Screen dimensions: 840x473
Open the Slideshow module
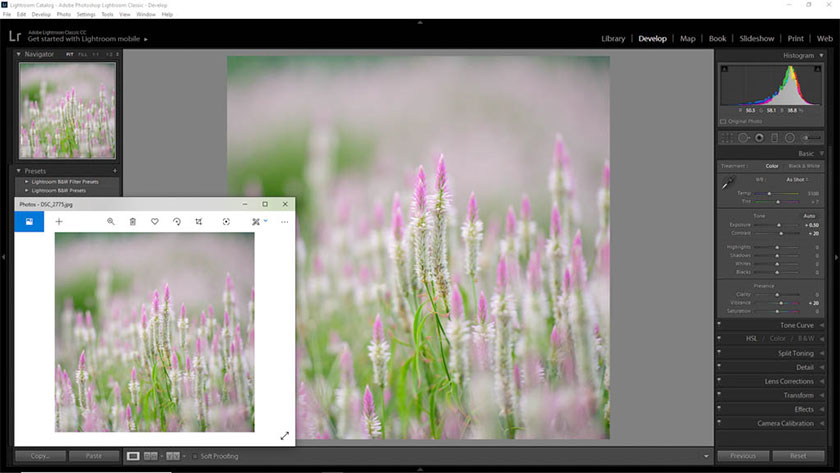756,39
